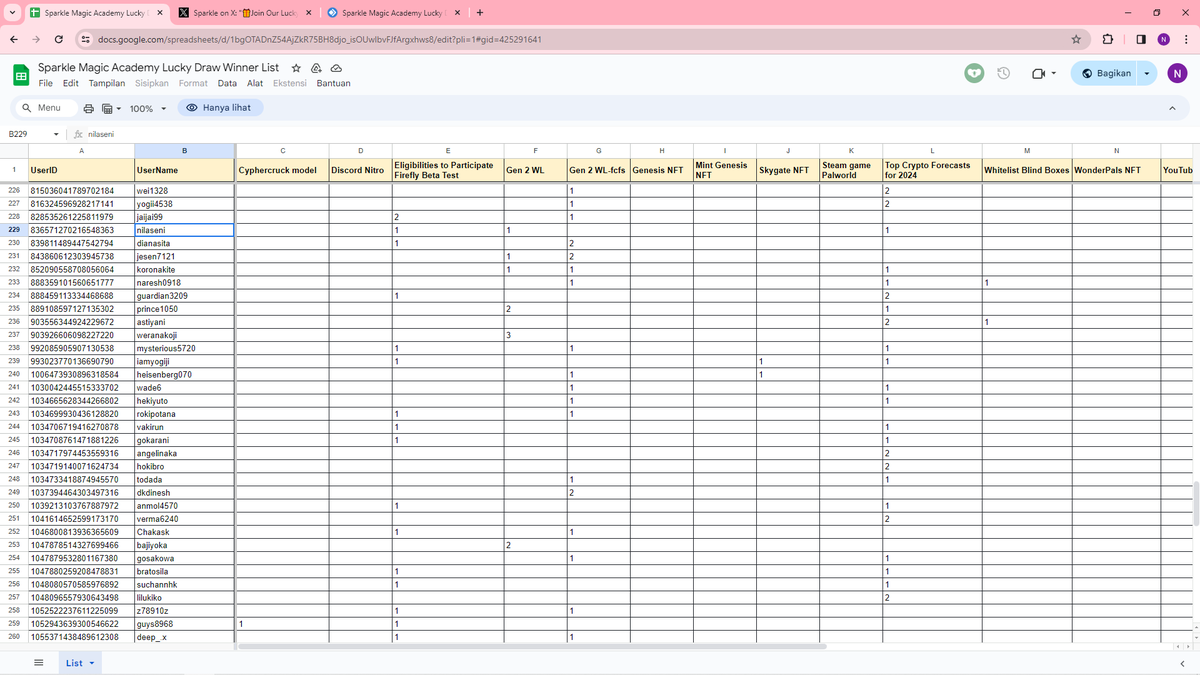Screen dimensions: 1200x675
Task: Open the List sheet tab dropdown arrow
Action: 93,663
